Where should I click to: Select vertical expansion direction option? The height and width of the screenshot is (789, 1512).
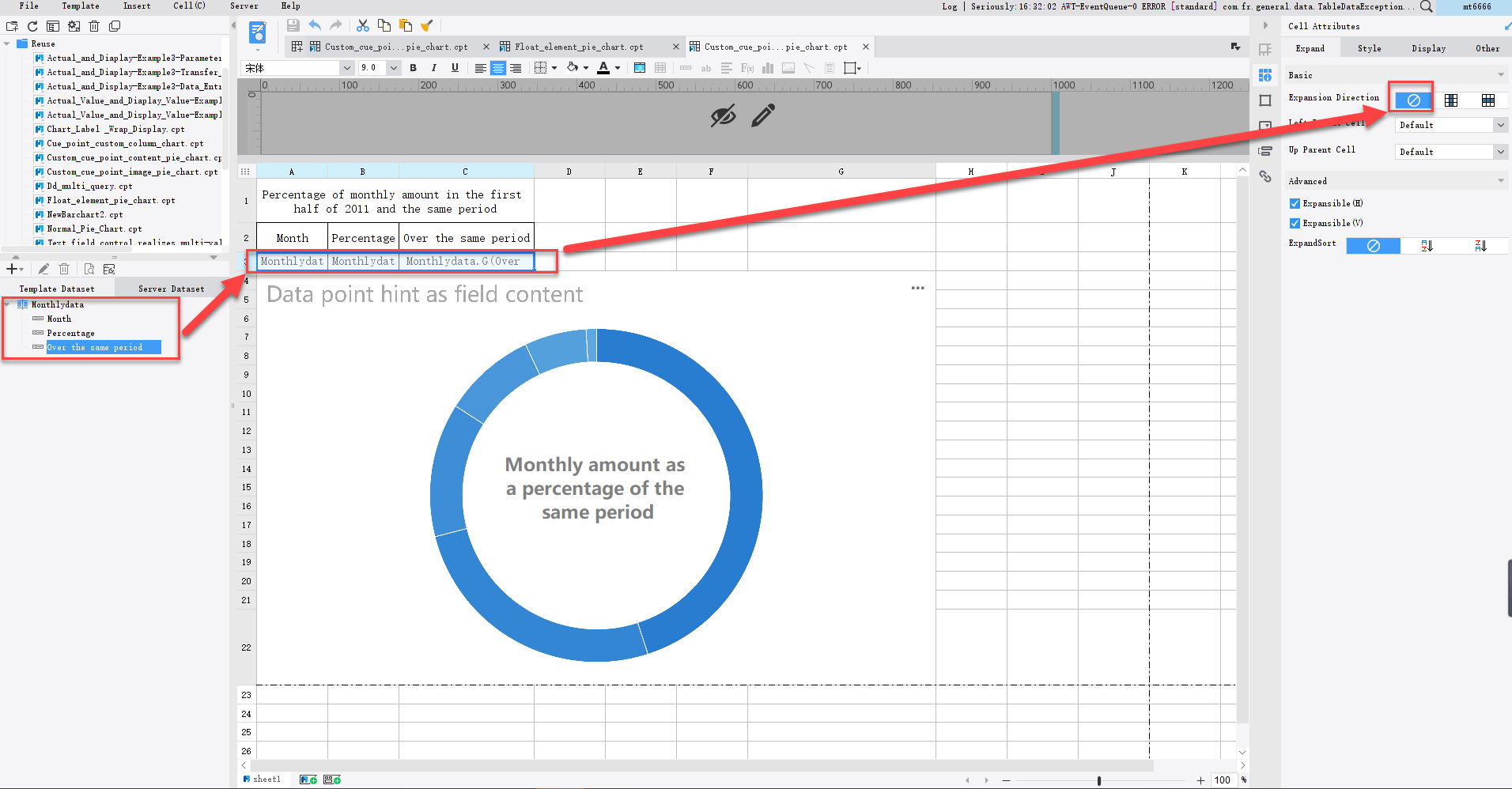pos(1450,100)
